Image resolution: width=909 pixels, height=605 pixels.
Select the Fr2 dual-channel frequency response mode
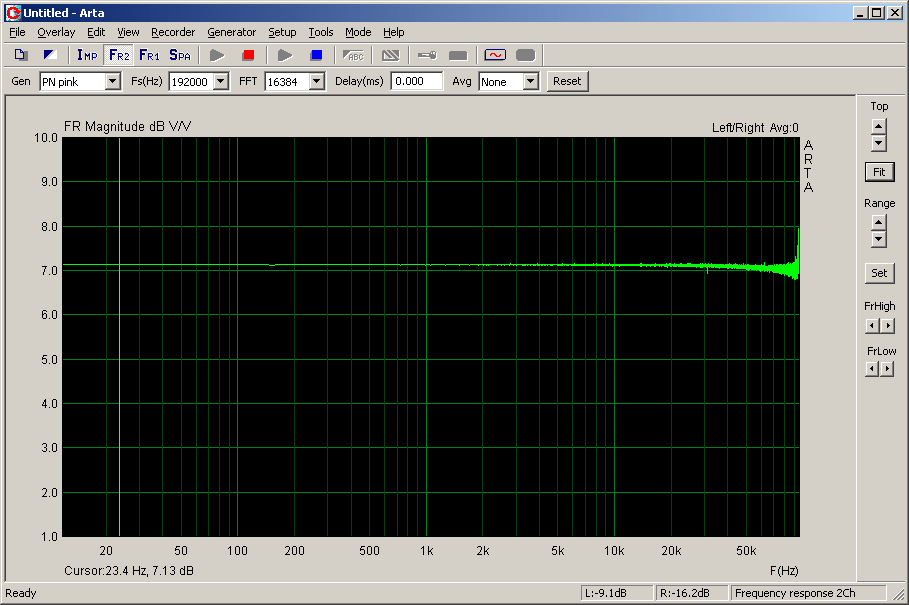coord(119,55)
